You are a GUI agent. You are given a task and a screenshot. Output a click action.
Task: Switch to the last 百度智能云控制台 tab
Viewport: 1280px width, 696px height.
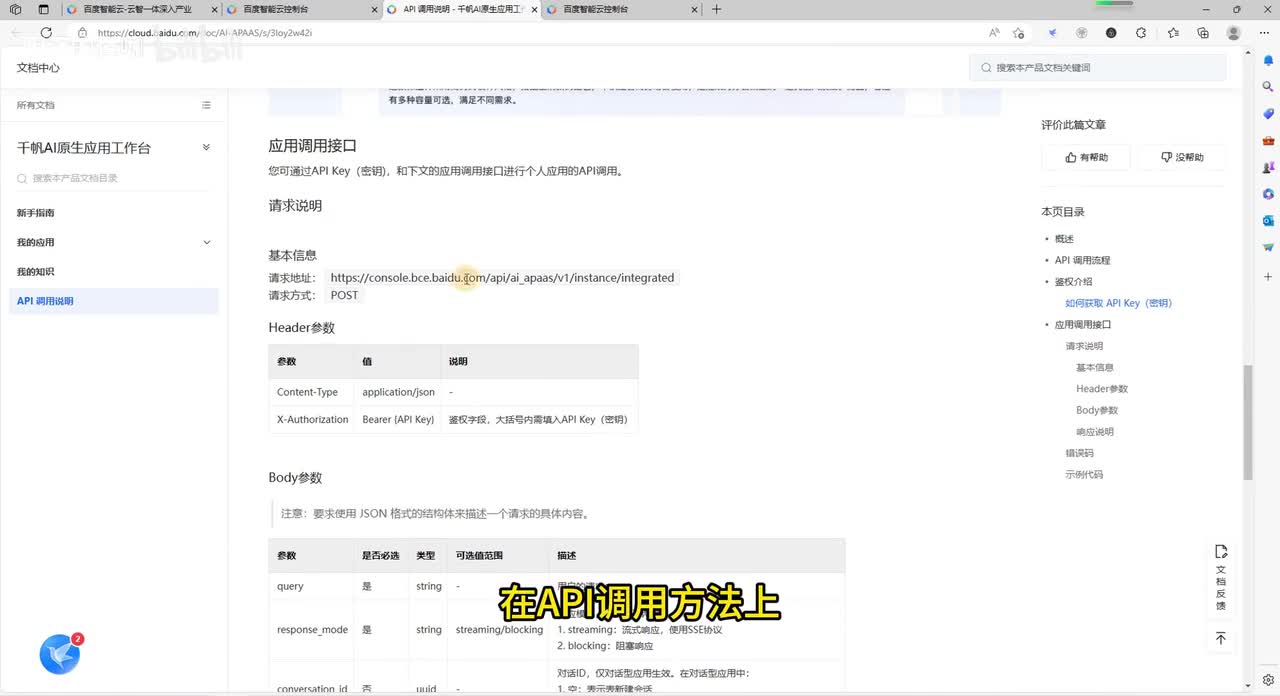click(x=618, y=9)
